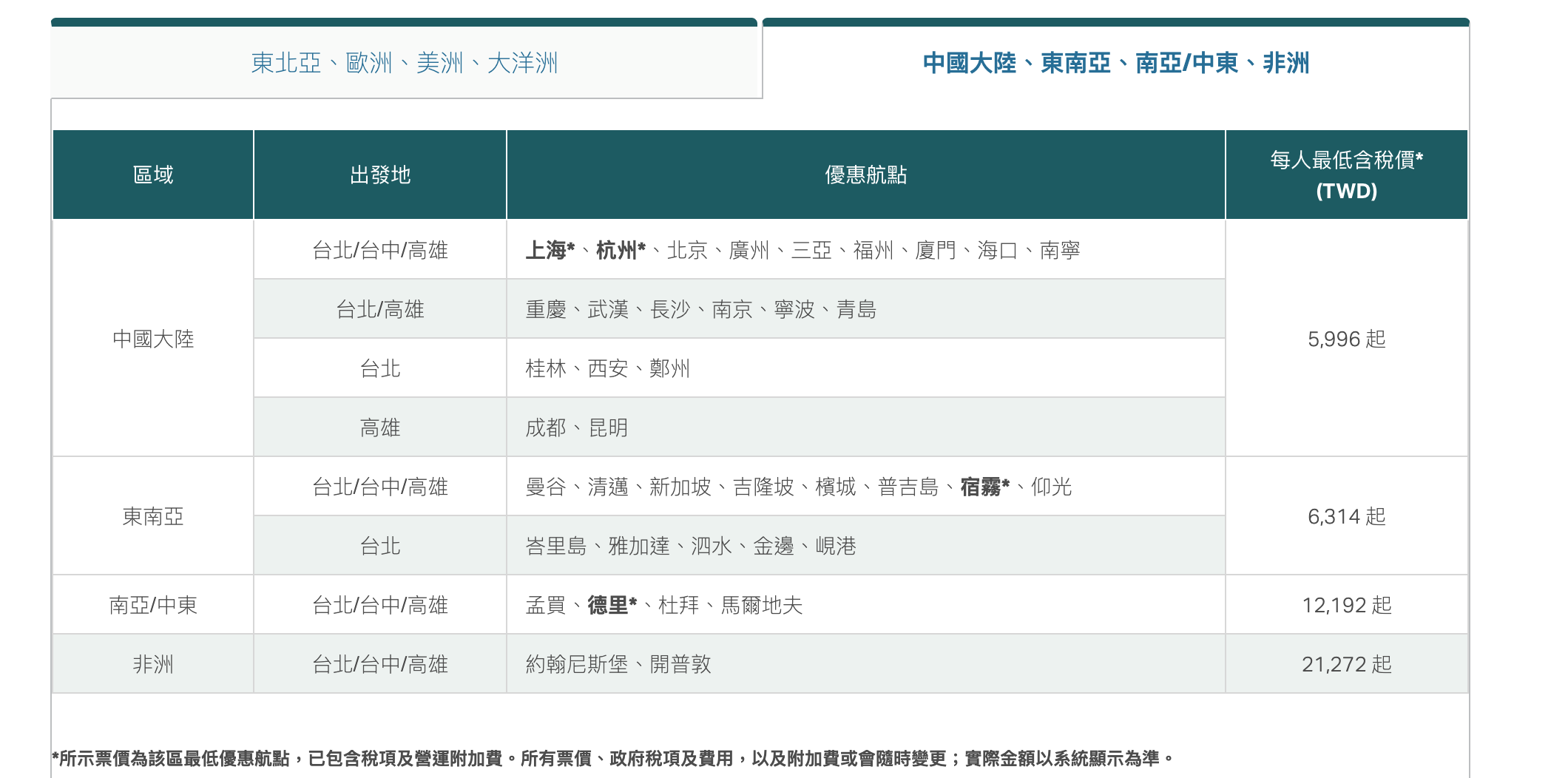Click 台北/台中/高雄 in the 上海 row

pyautogui.click(x=380, y=250)
